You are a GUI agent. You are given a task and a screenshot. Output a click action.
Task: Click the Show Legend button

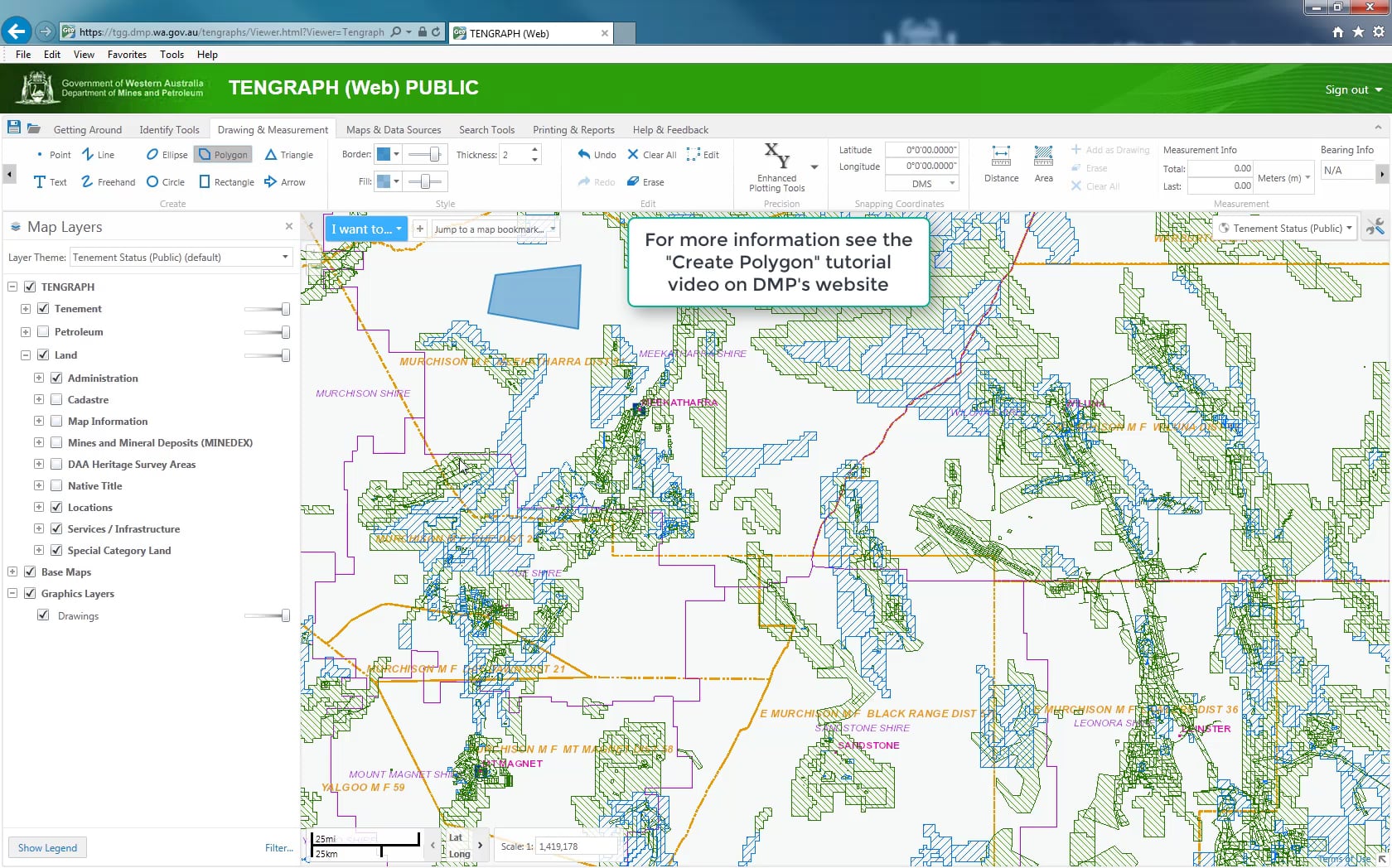point(47,847)
